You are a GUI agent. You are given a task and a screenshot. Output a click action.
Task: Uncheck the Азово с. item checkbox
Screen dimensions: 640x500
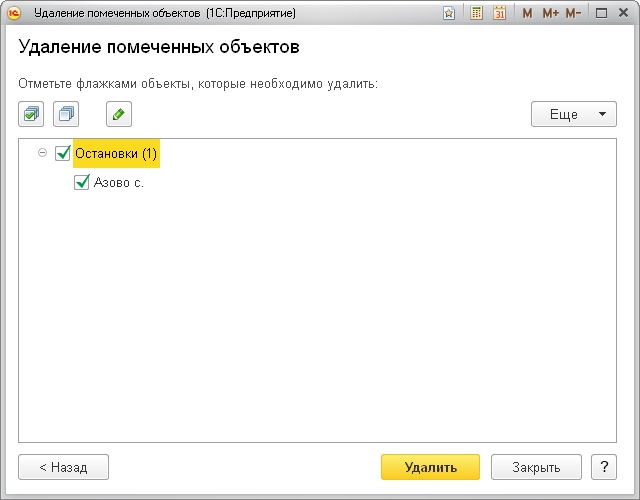coord(82,183)
